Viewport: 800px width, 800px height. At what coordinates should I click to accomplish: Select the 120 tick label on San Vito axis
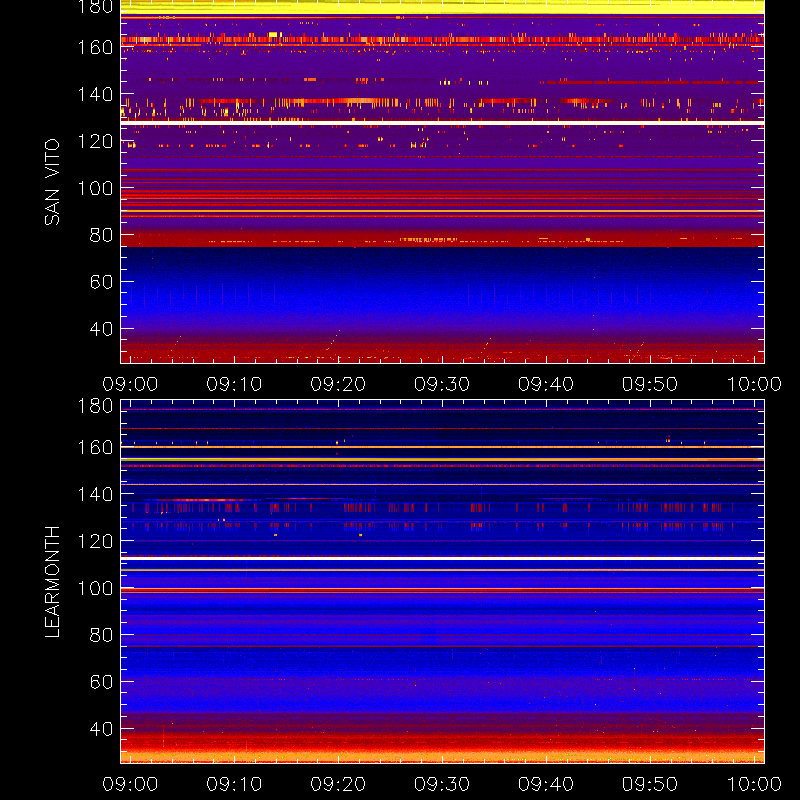click(x=95, y=141)
